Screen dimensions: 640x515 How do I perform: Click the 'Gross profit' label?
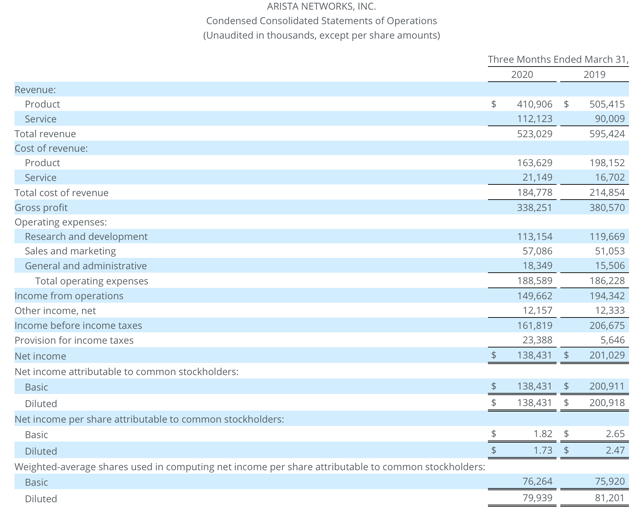point(41,207)
